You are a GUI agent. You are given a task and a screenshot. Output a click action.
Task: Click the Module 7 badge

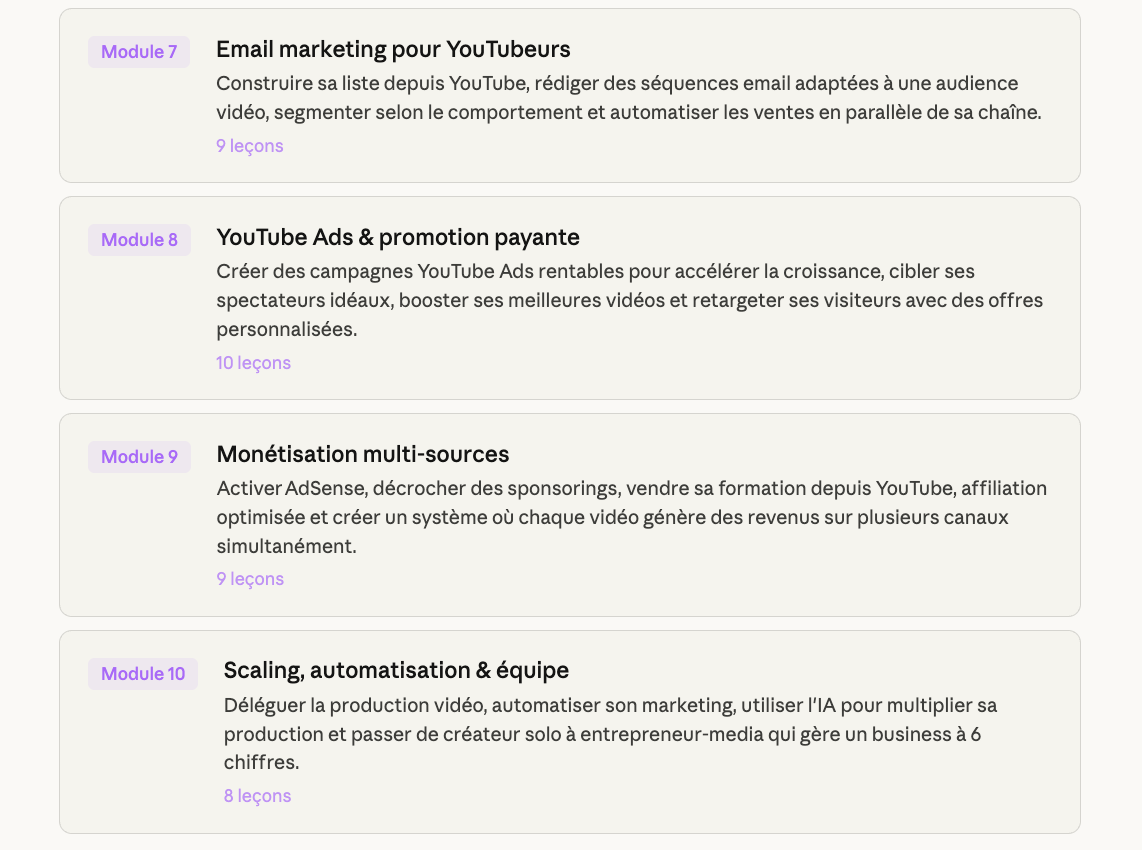[x=139, y=52]
